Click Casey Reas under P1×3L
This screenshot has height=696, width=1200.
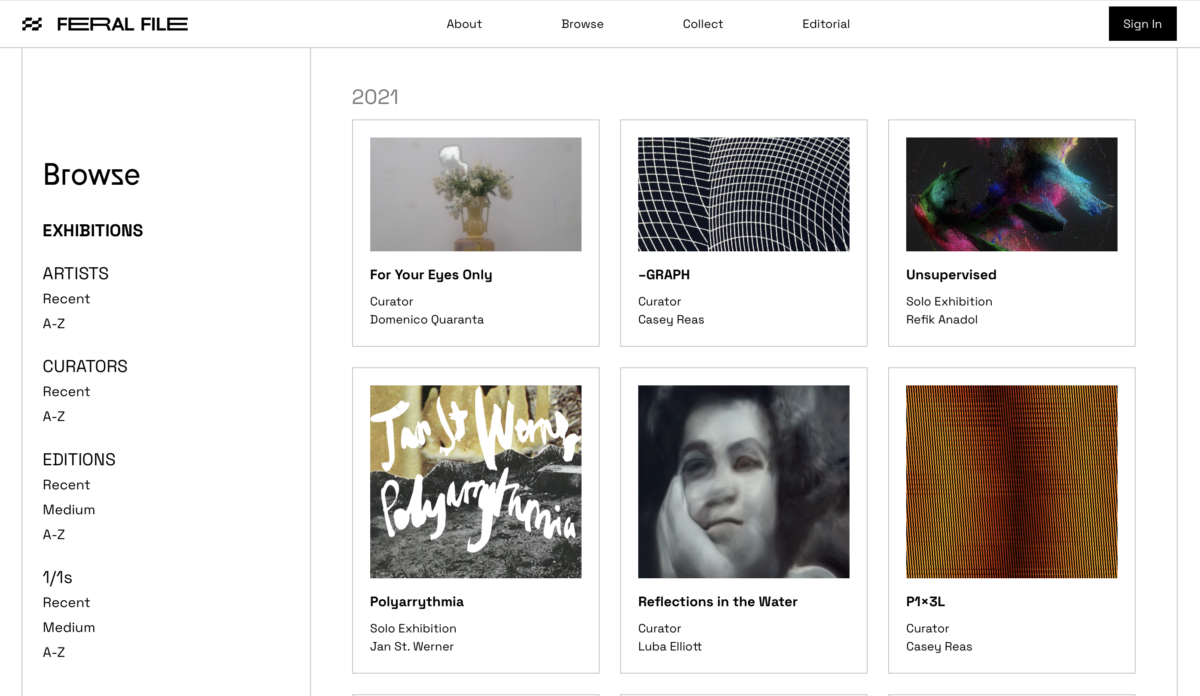[939, 647]
